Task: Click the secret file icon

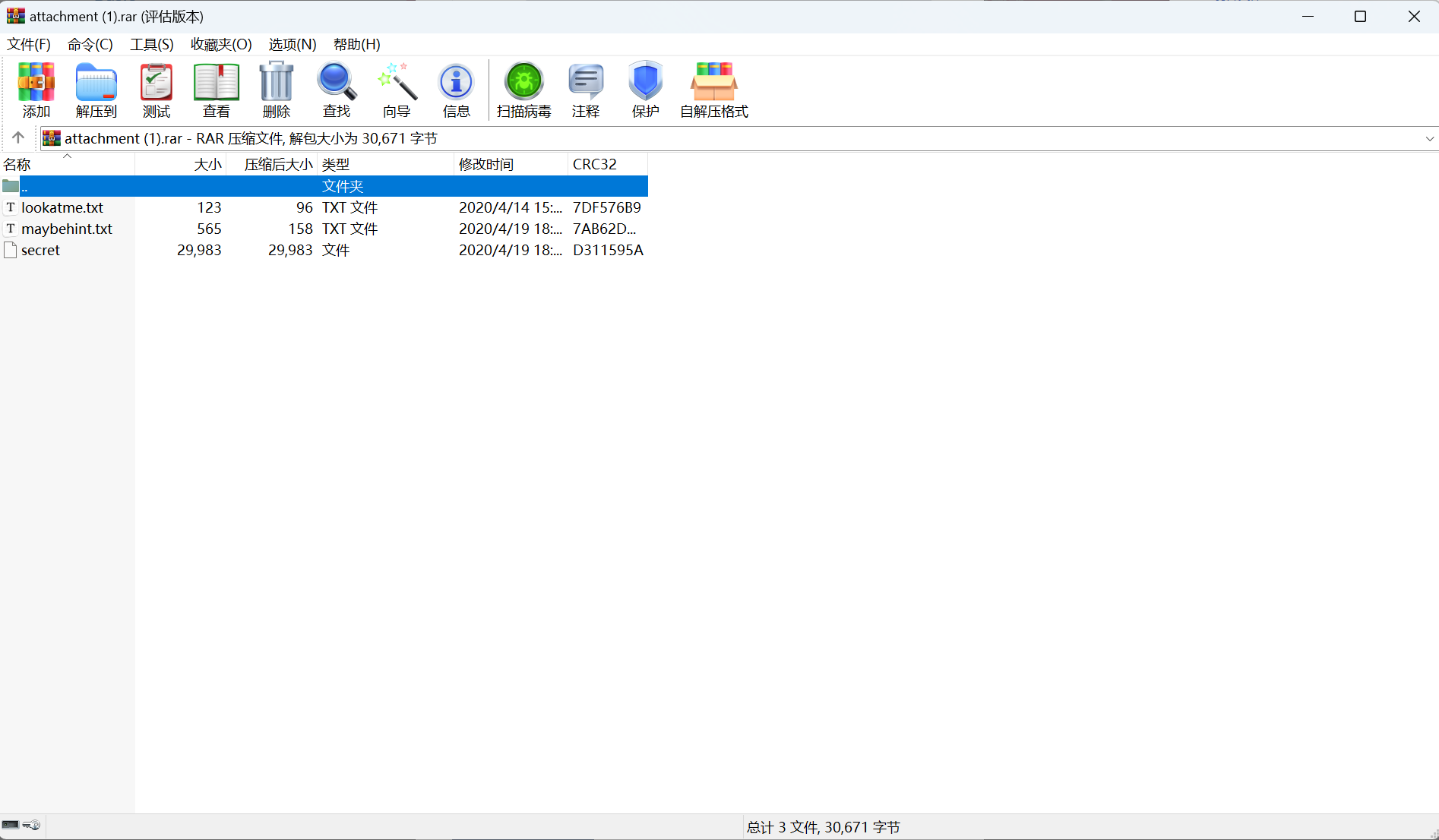Action: click(11, 250)
